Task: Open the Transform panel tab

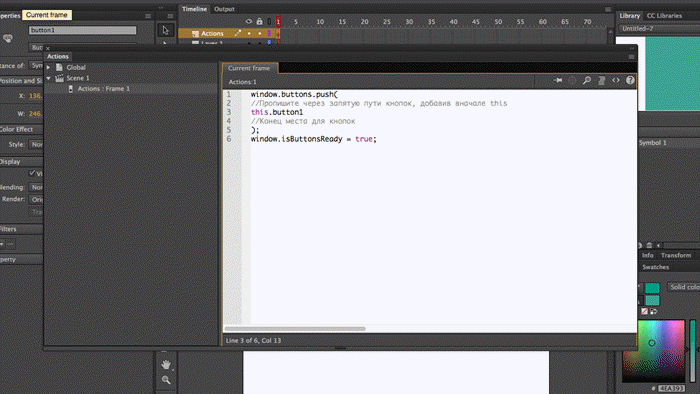Action: tap(676, 255)
